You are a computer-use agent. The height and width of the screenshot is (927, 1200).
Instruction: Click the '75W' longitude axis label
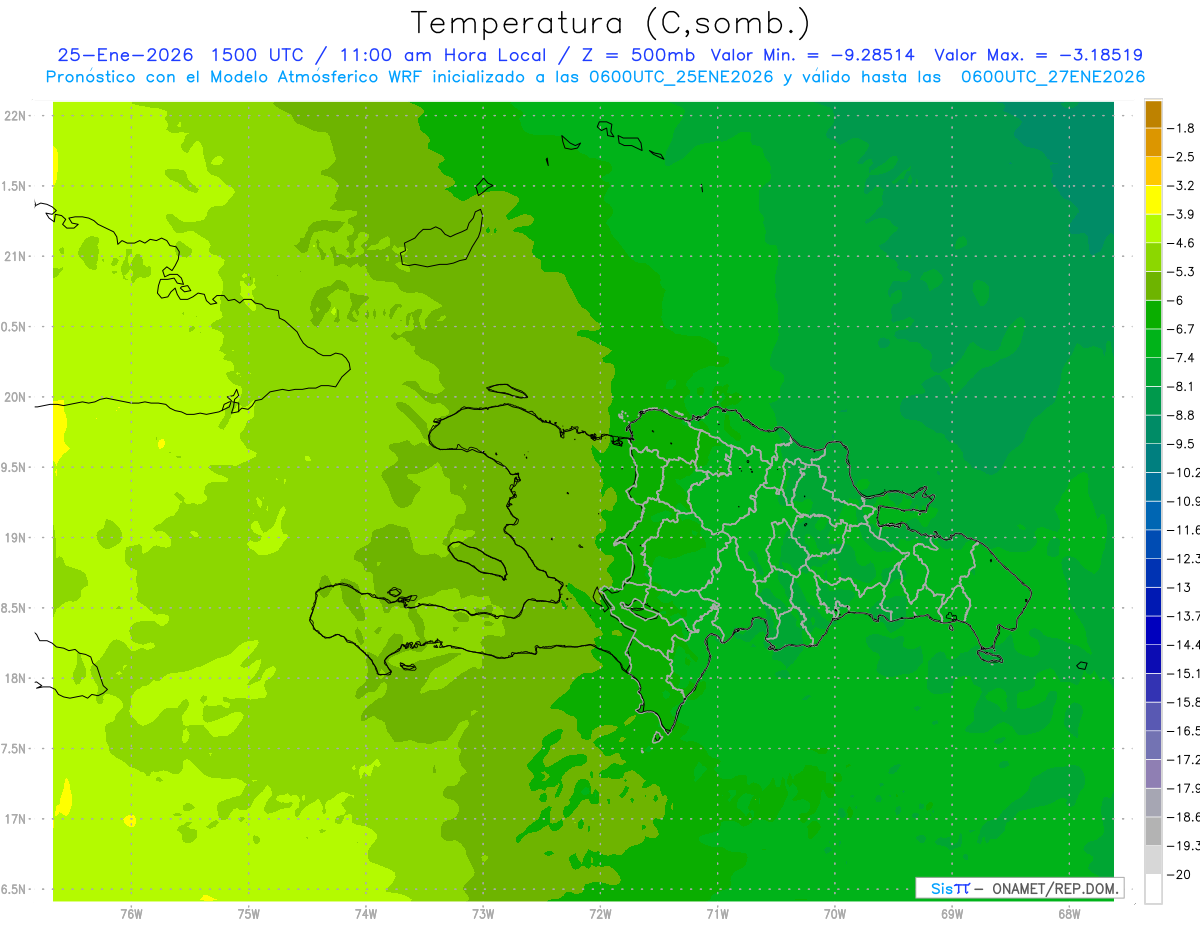[x=248, y=914]
